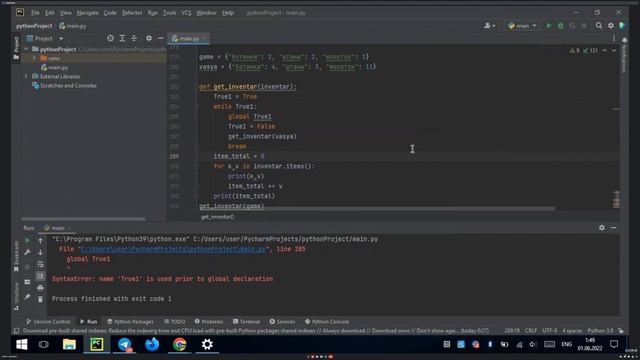Toggle soft-wrap in the Run console
Screen dimensions: 640x360
pos(40,264)
